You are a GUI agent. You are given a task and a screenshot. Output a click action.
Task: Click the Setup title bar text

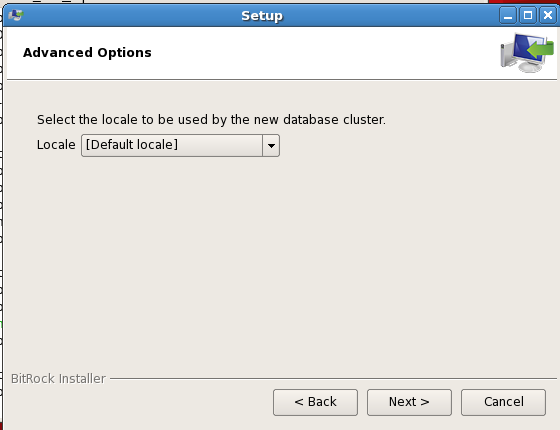pos(262,16)
